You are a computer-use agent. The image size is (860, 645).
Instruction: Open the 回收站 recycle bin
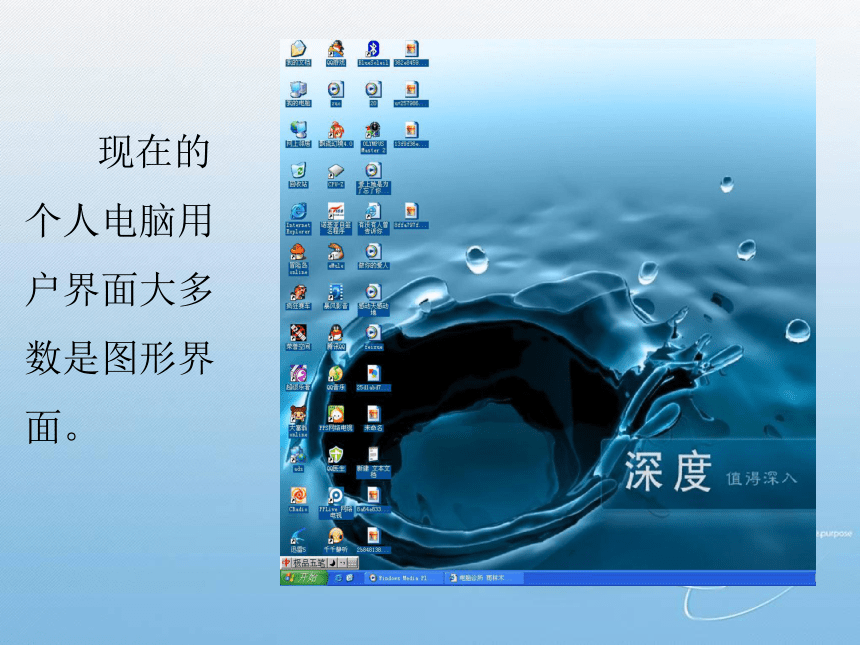tap(298, 175)
